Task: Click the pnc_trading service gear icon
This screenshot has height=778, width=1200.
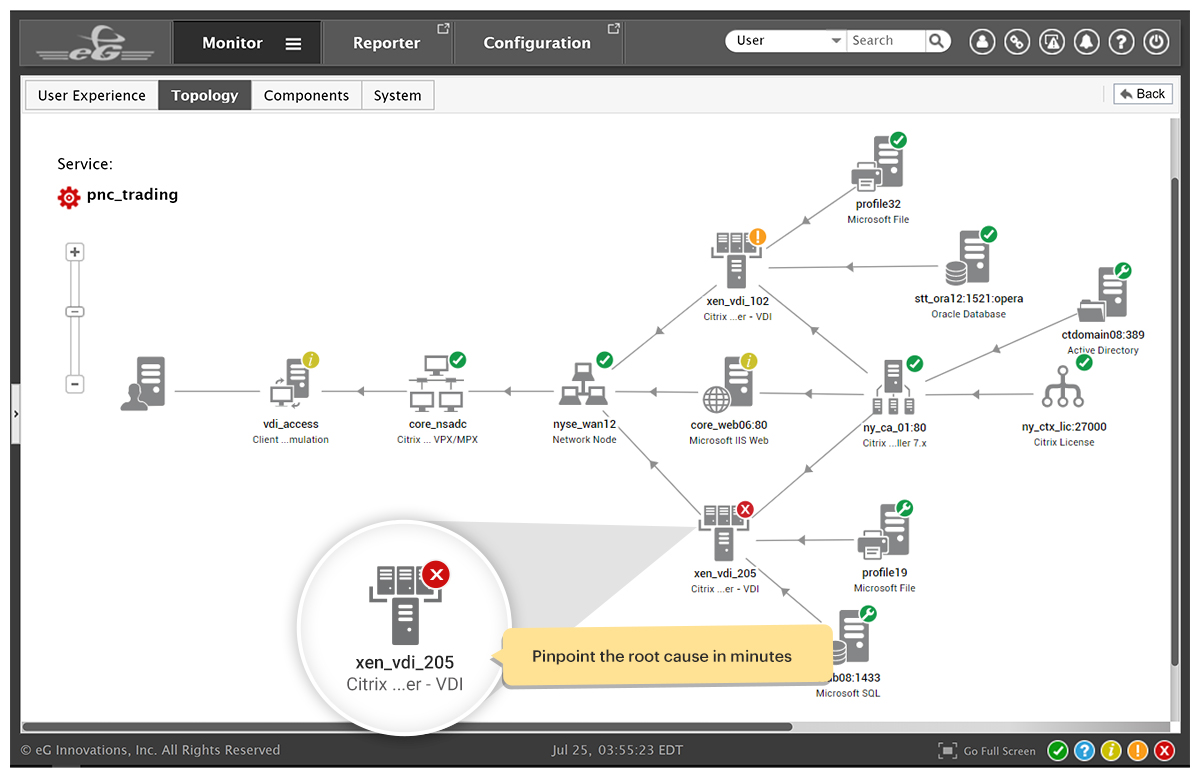Action: point(69,197)
